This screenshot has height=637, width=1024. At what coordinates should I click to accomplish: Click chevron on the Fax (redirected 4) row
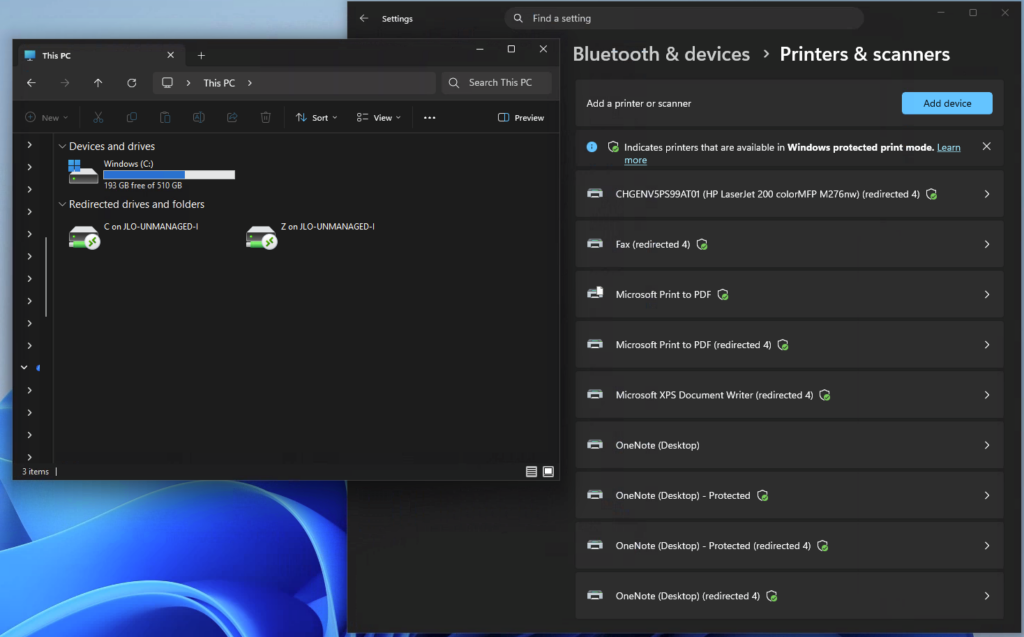tap(987, 244)
